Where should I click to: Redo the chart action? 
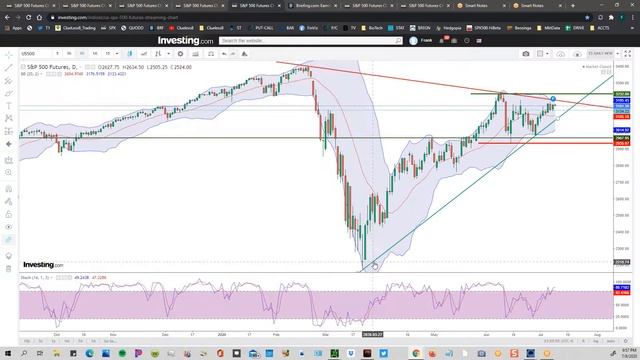[x=233, y=54]
